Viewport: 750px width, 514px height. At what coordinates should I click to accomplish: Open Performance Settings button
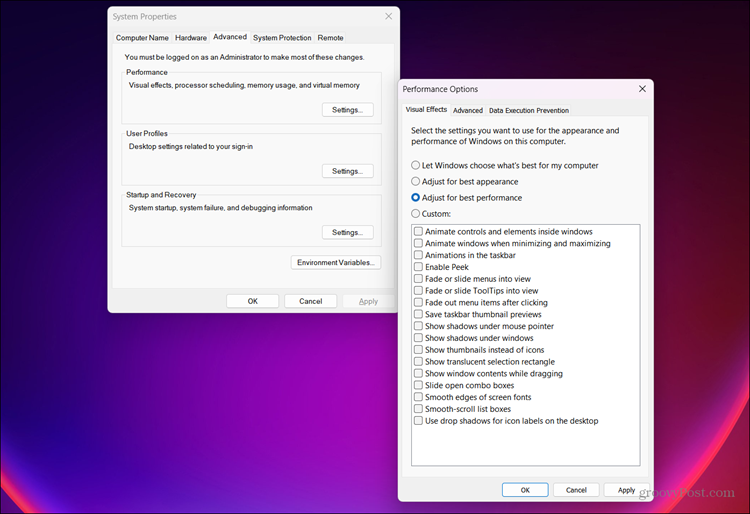348,110
